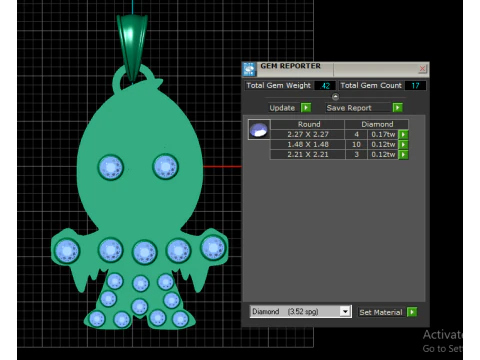Click the Total Gem Weight value field

pos(325,86)
